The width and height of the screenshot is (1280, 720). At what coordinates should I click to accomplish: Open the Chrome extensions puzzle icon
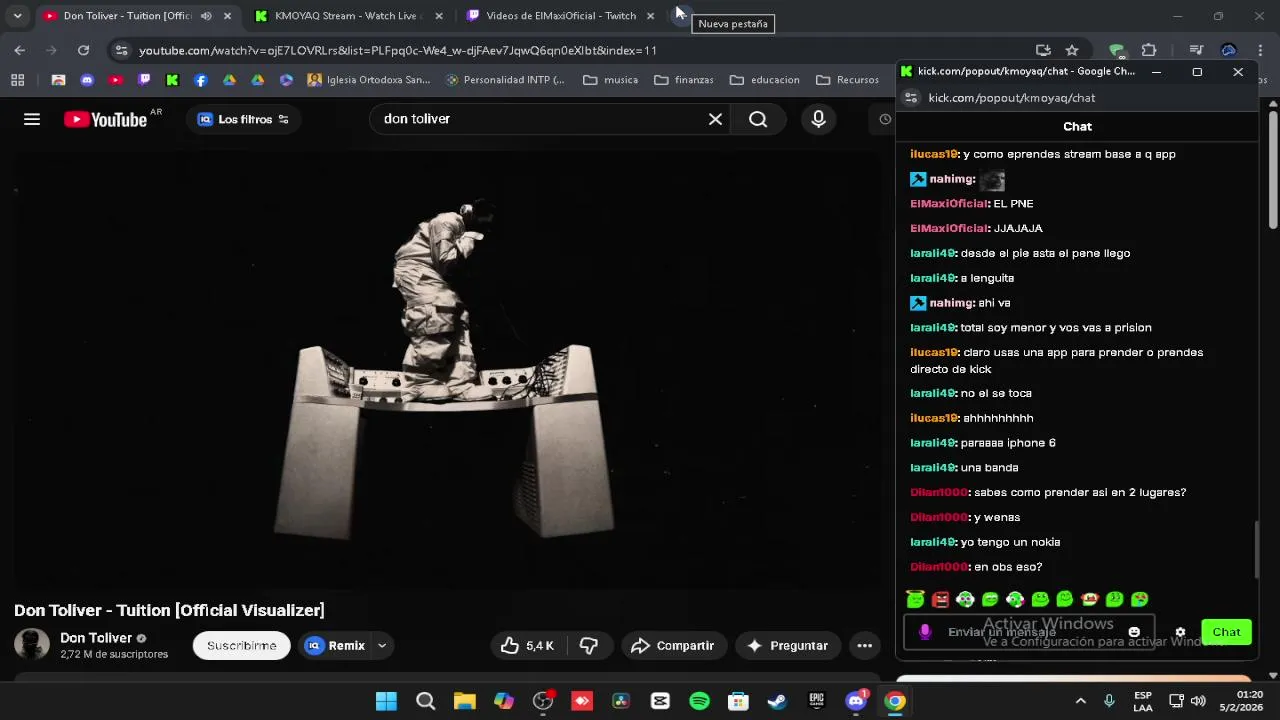click(x=1149, y=50)
